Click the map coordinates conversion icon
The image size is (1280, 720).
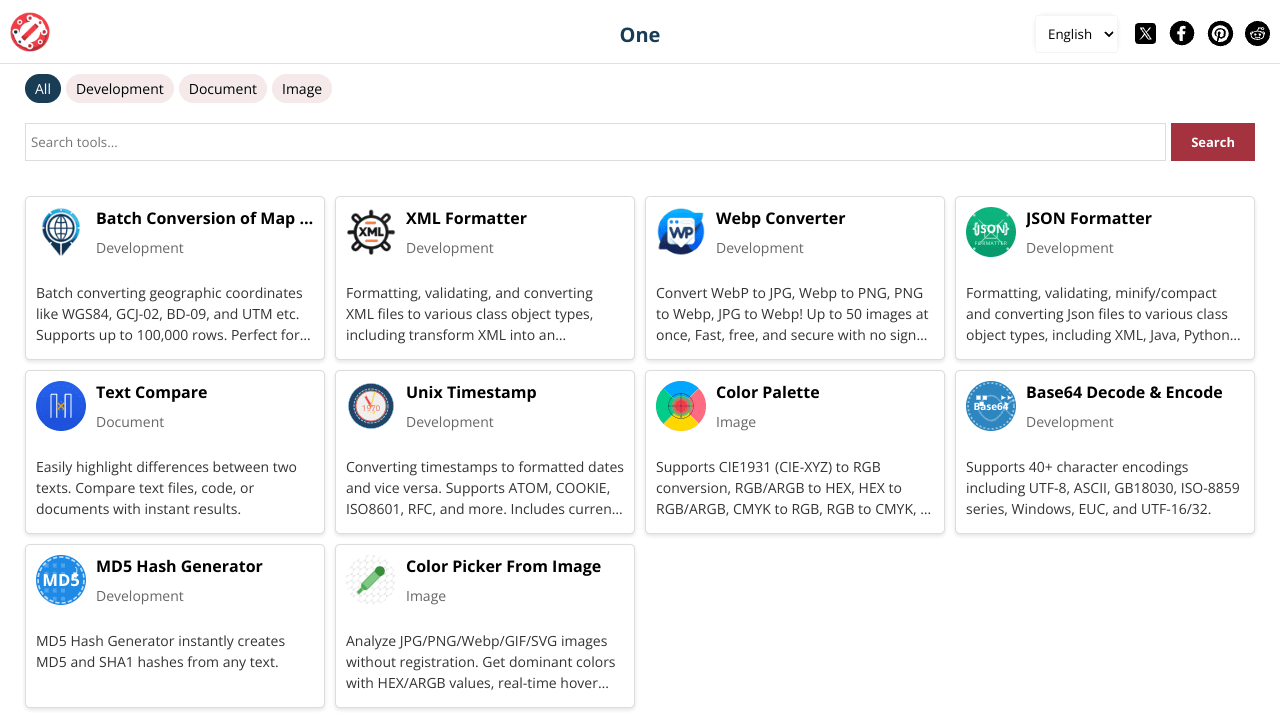coord(61,232)
